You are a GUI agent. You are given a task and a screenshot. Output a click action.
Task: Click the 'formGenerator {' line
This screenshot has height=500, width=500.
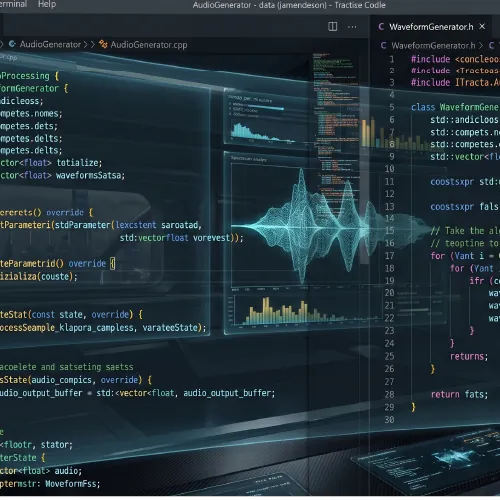click(x=34, y=89)
